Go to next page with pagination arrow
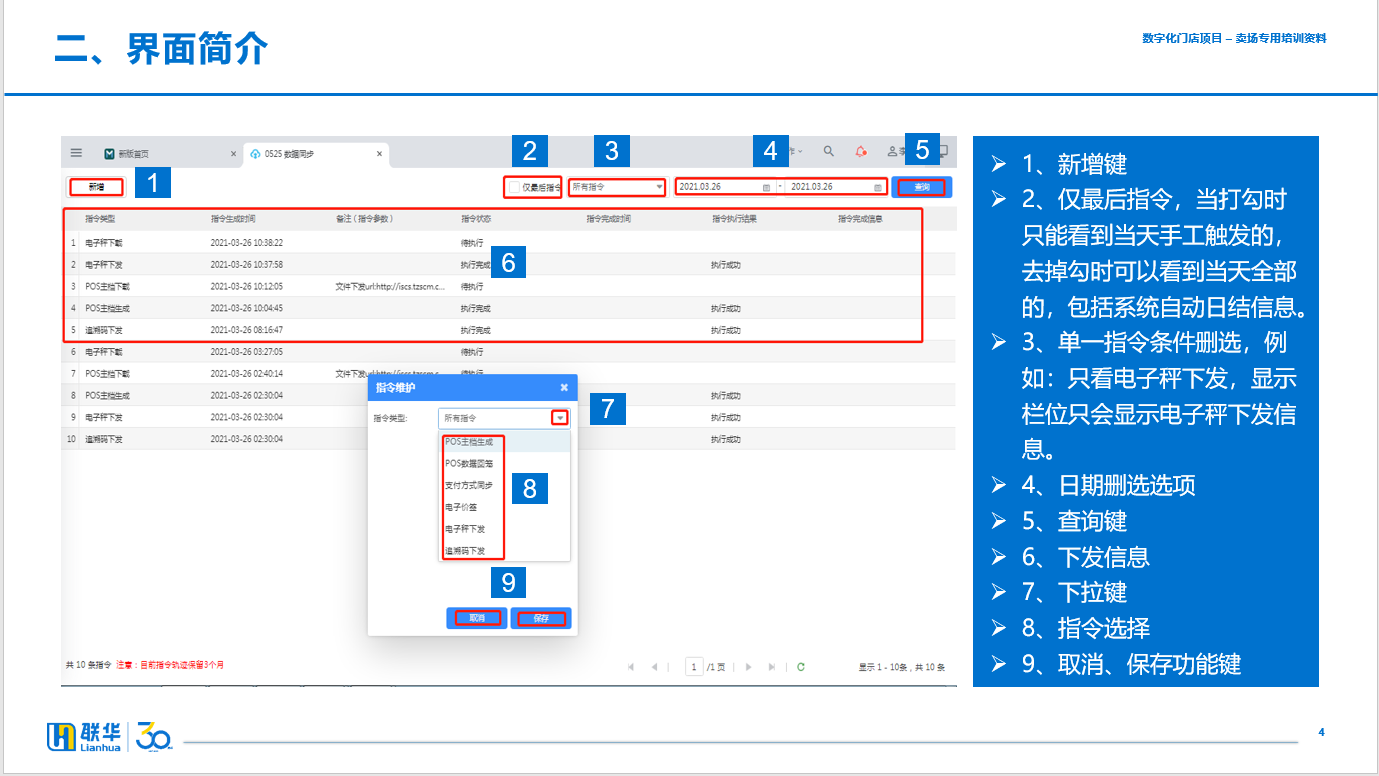This screenshot has width=1379, height=776. (748, 667)
